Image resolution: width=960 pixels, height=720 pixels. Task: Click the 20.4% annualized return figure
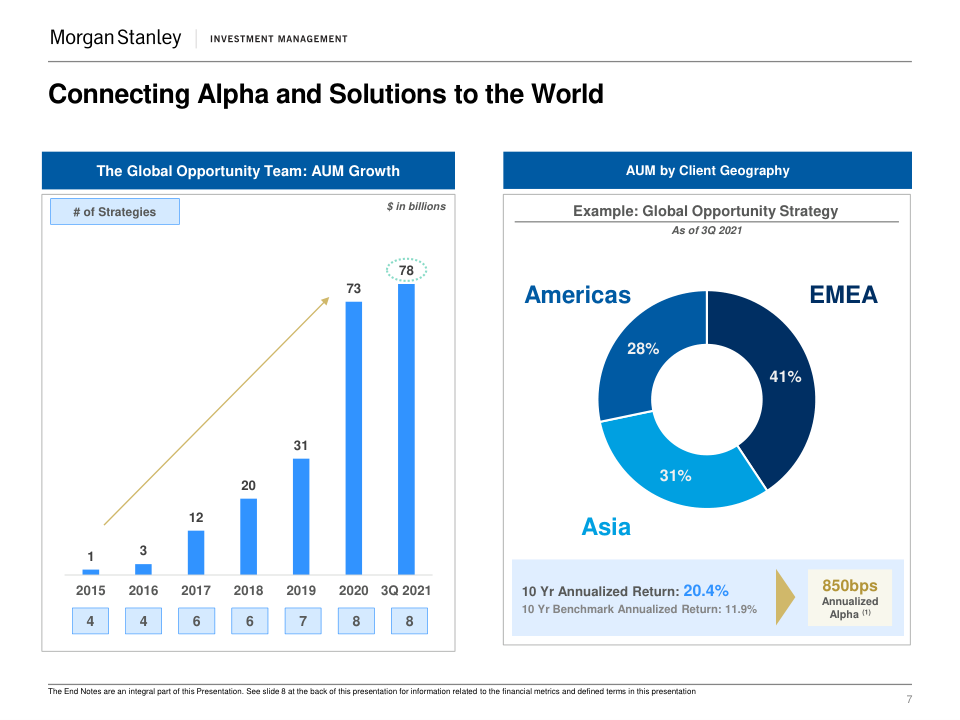706,590
